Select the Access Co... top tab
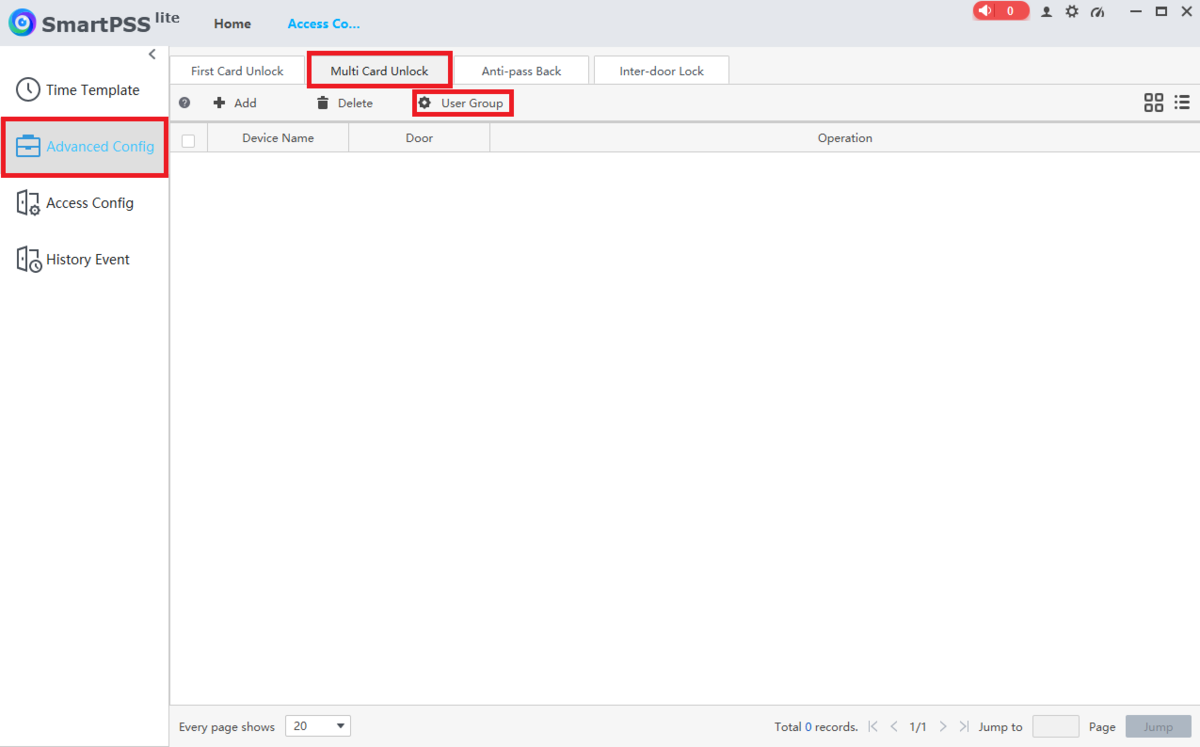Screen dimensions: 1200x747 click(x=323, y=24)
